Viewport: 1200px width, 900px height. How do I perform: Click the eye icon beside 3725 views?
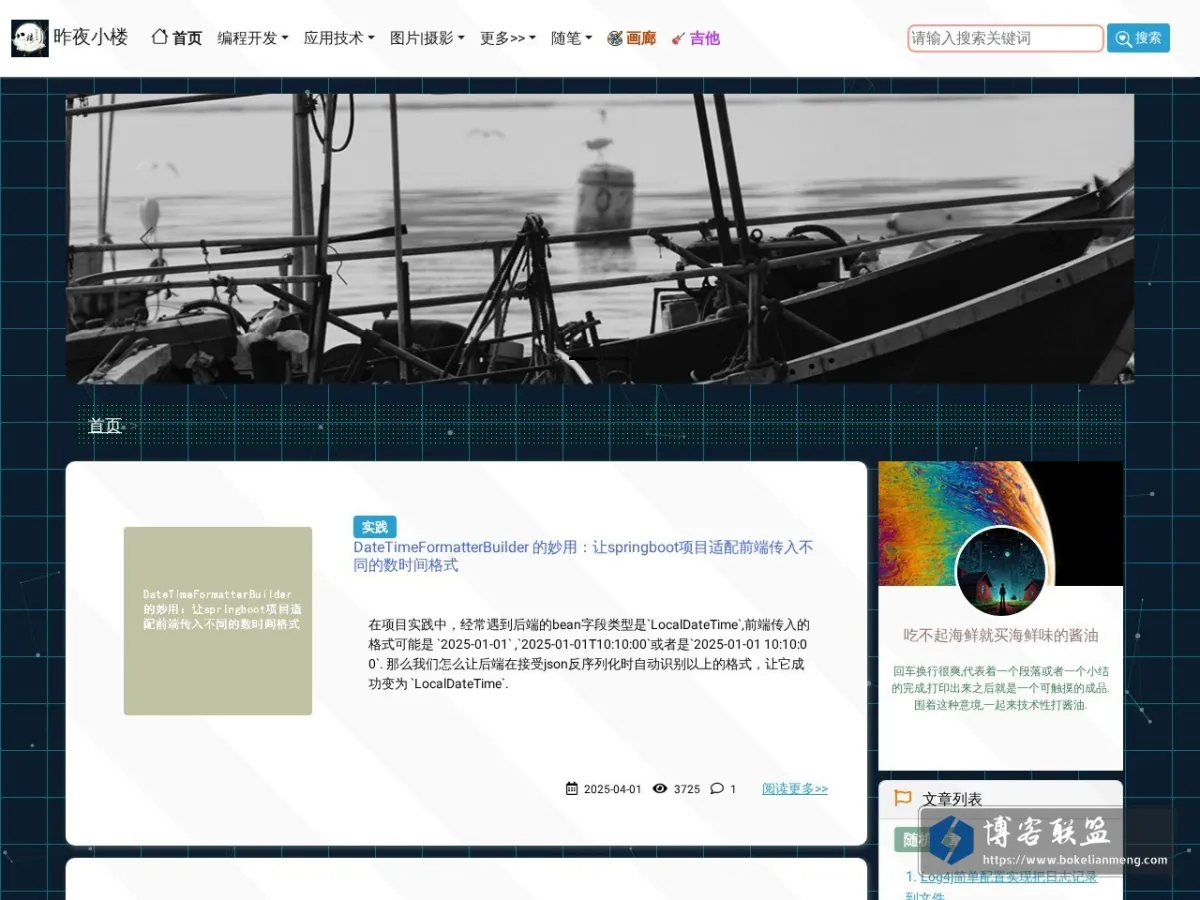tap(660, 788)
